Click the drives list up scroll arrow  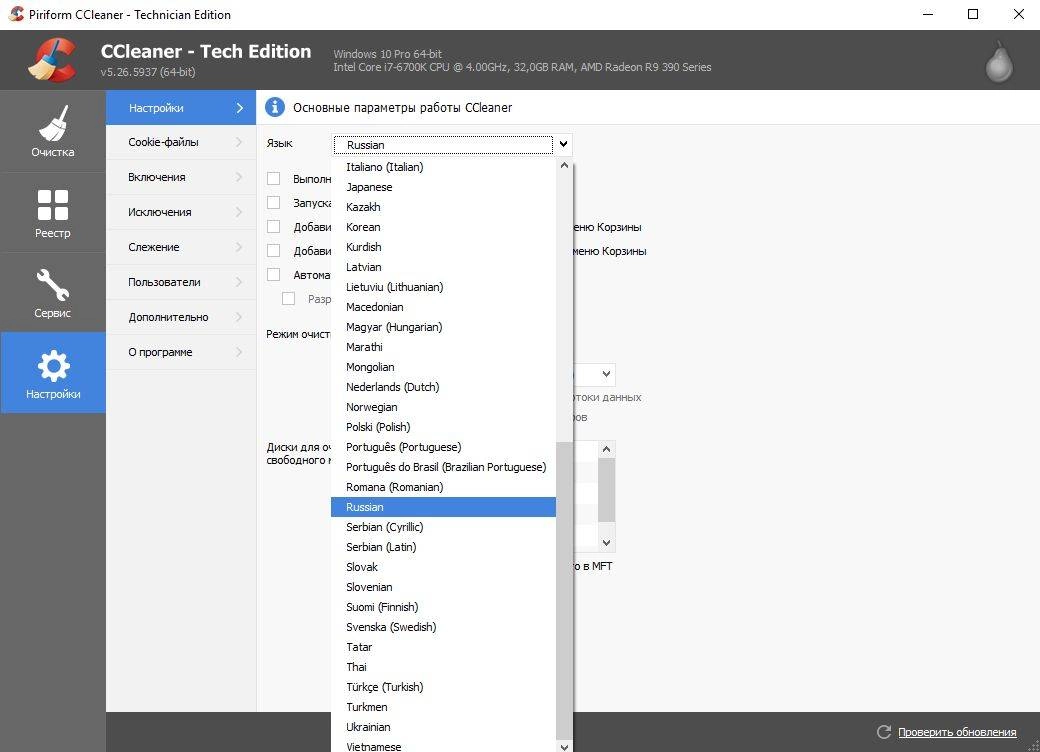(x=606, y=449)
